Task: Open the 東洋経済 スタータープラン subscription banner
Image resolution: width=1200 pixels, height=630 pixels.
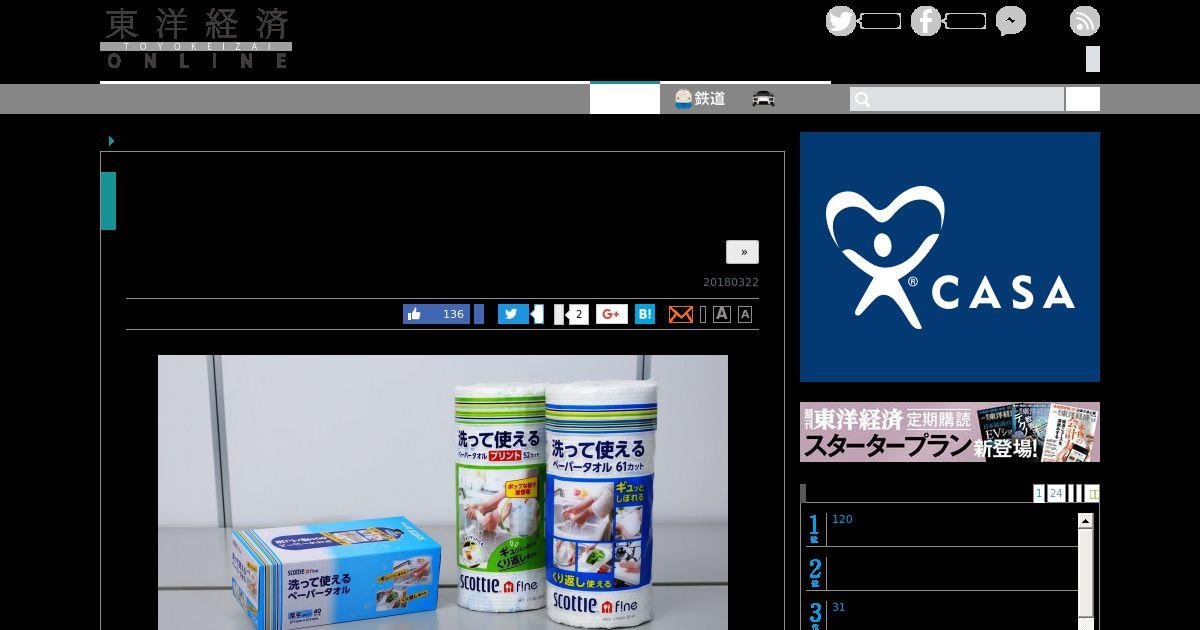Action: (950, 432)
